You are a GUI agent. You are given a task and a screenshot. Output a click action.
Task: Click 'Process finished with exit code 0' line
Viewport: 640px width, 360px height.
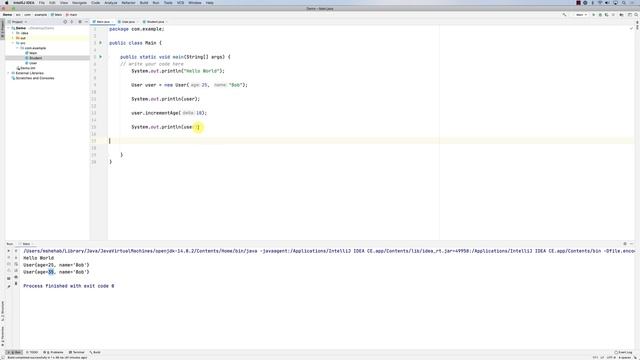[69, 286]
